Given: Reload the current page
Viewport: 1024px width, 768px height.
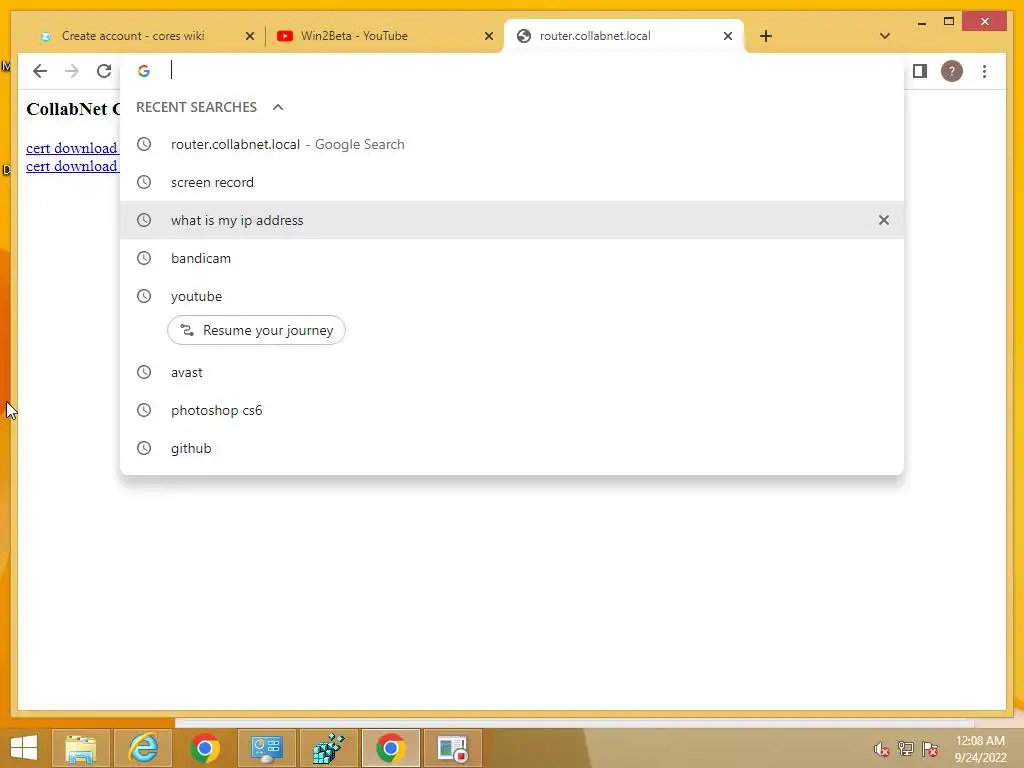Looking at the screenshot, I should [104, 71].
